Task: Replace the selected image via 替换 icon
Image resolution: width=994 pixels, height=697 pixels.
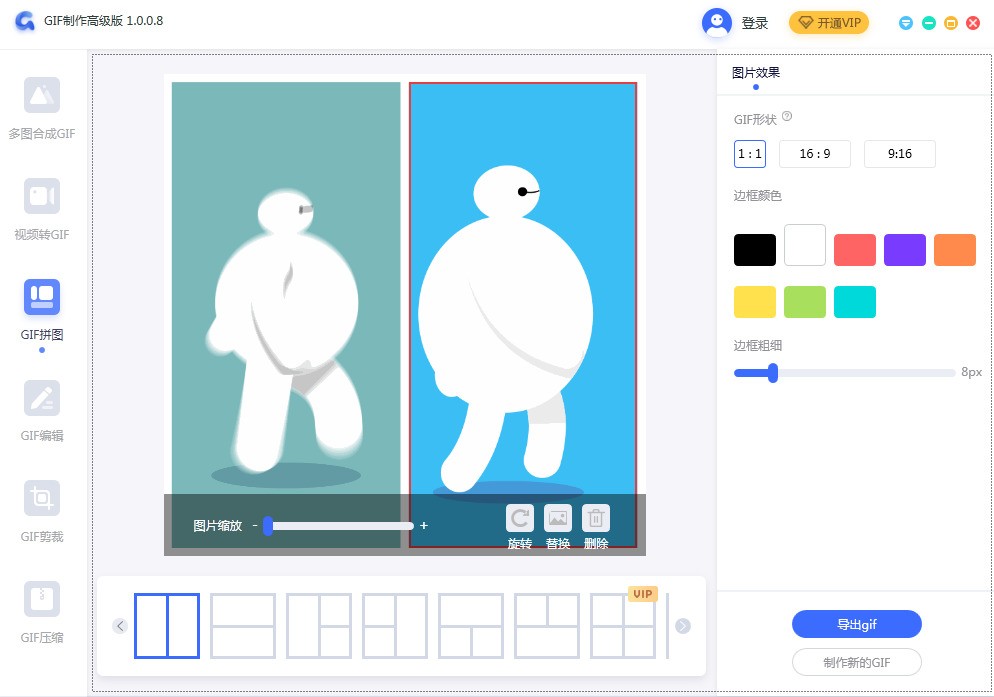Action: (x=558, y=518)
